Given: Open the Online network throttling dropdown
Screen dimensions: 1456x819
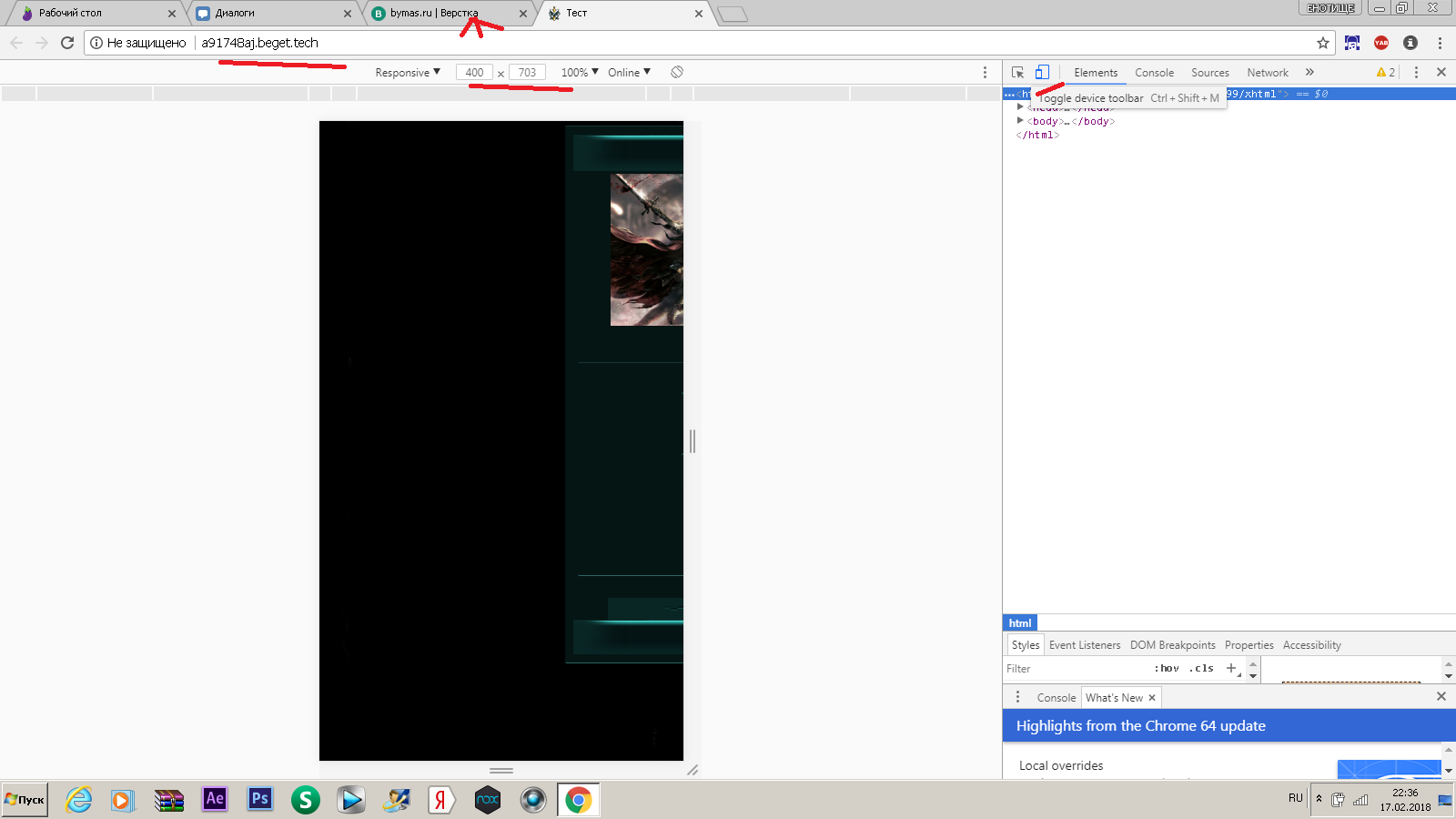Looking at the screenshot, I should (629, 72).
